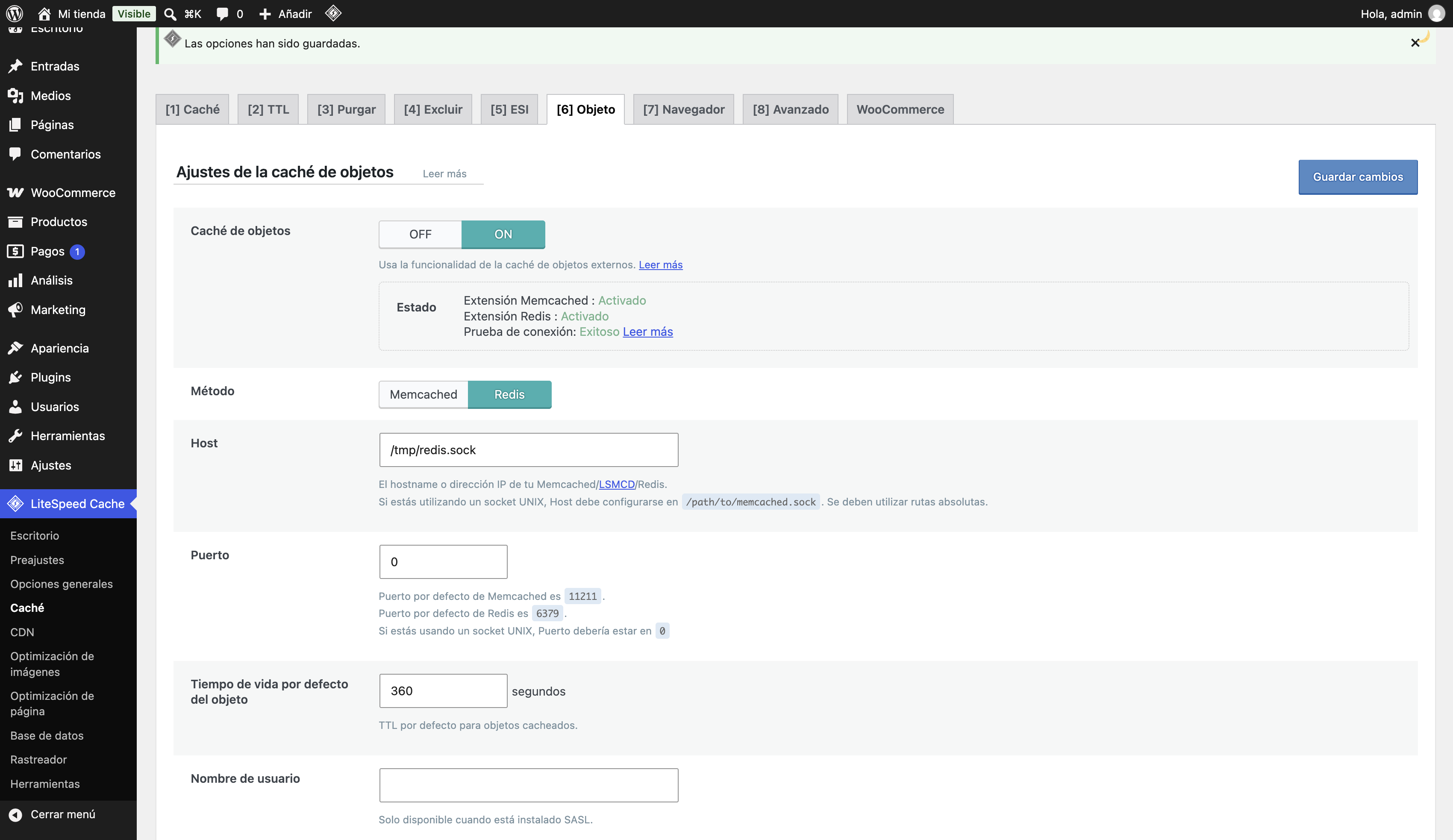The image size is (1453, 840).
Task: Click the Marketing megaphone icon
Action: click(15, 310)
